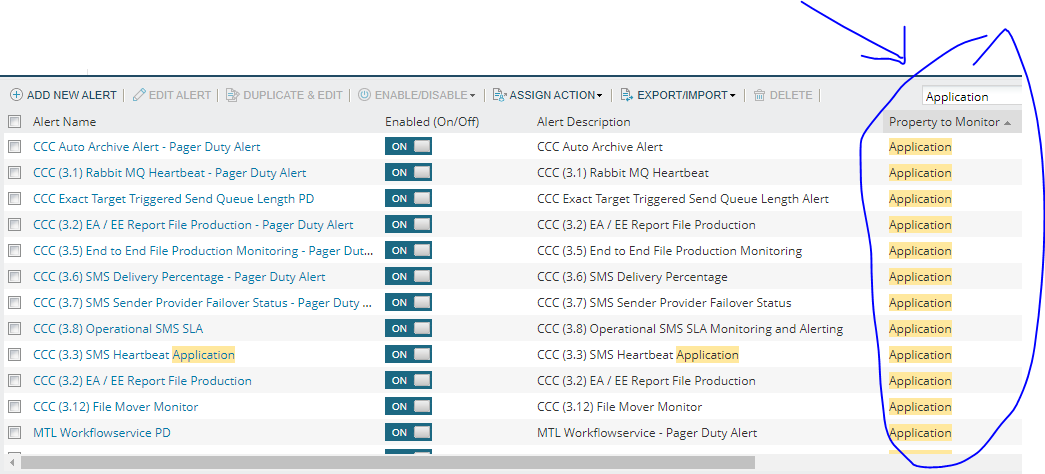This screenshot has width=1045, height=474.
Task: Click the left scroll arrow on the horizontal scrollbar
Action: point(12,462)
